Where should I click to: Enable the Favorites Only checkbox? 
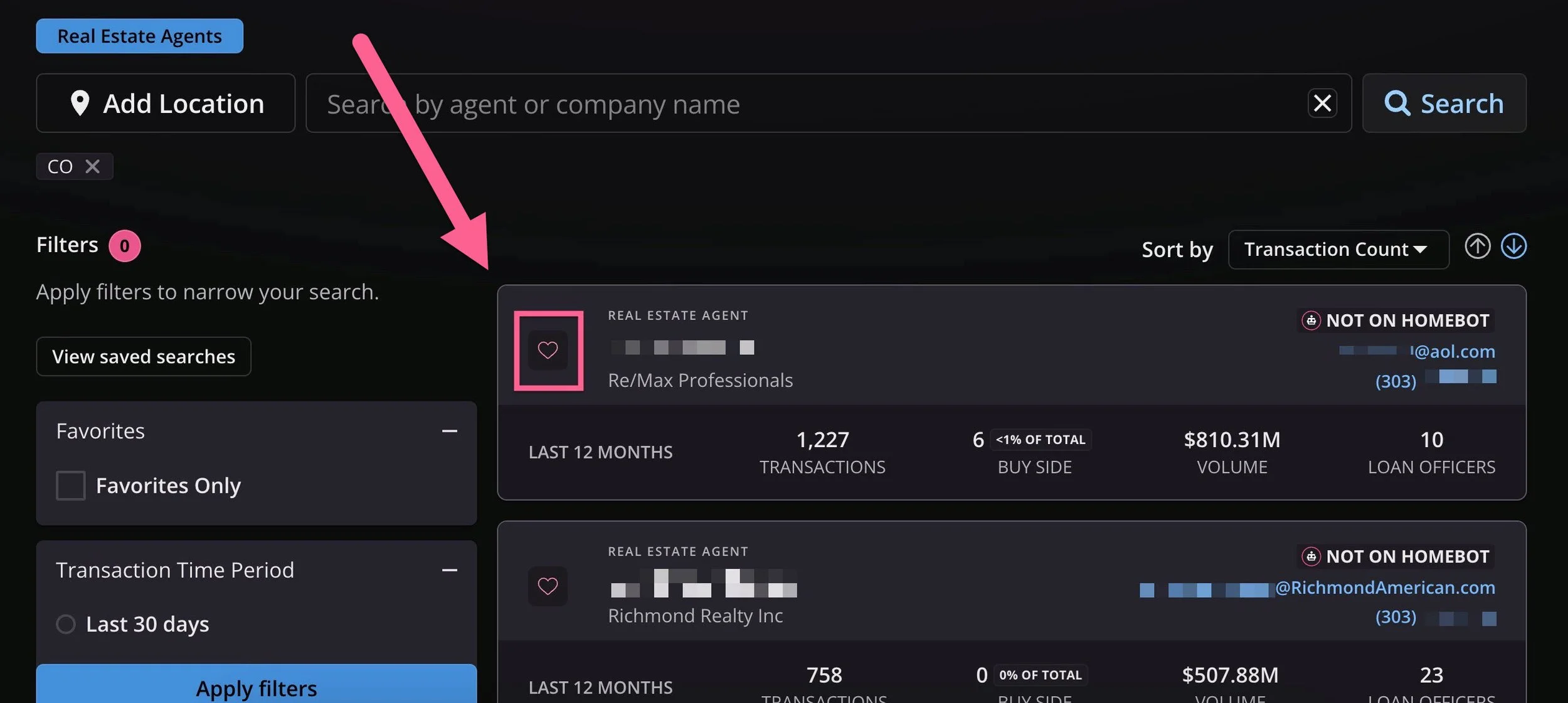click(x=71, y=485)
